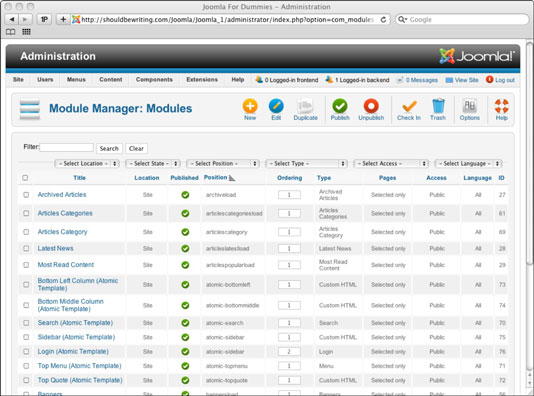Open the Select Language dropdown
This screenshot has width=534, height=396.
pos(469,164)
